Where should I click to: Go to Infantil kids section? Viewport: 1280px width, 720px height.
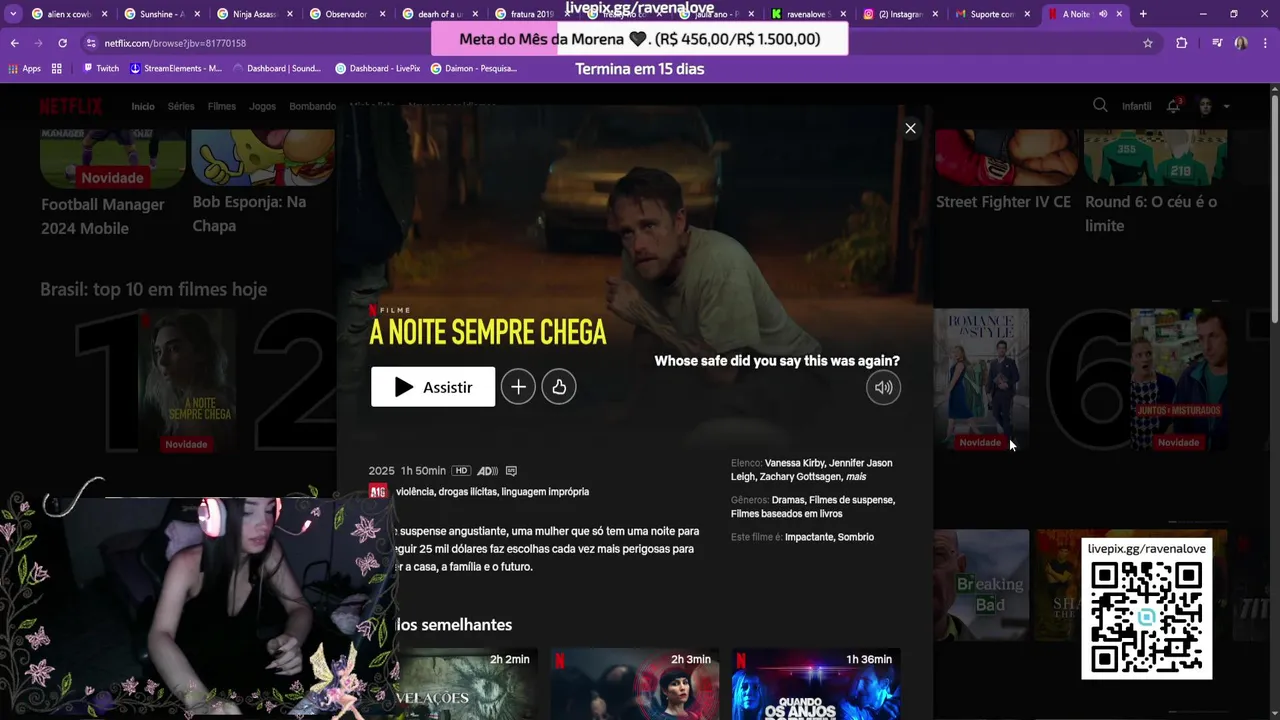pos(1136,106)
